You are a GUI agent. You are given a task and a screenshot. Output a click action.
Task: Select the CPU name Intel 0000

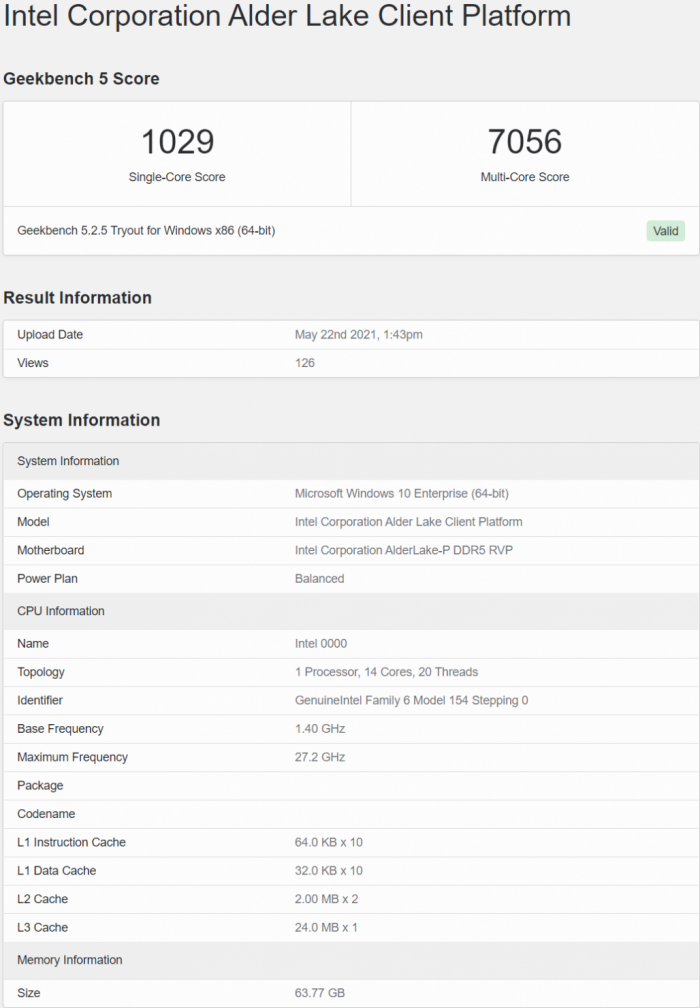(321, 644)
